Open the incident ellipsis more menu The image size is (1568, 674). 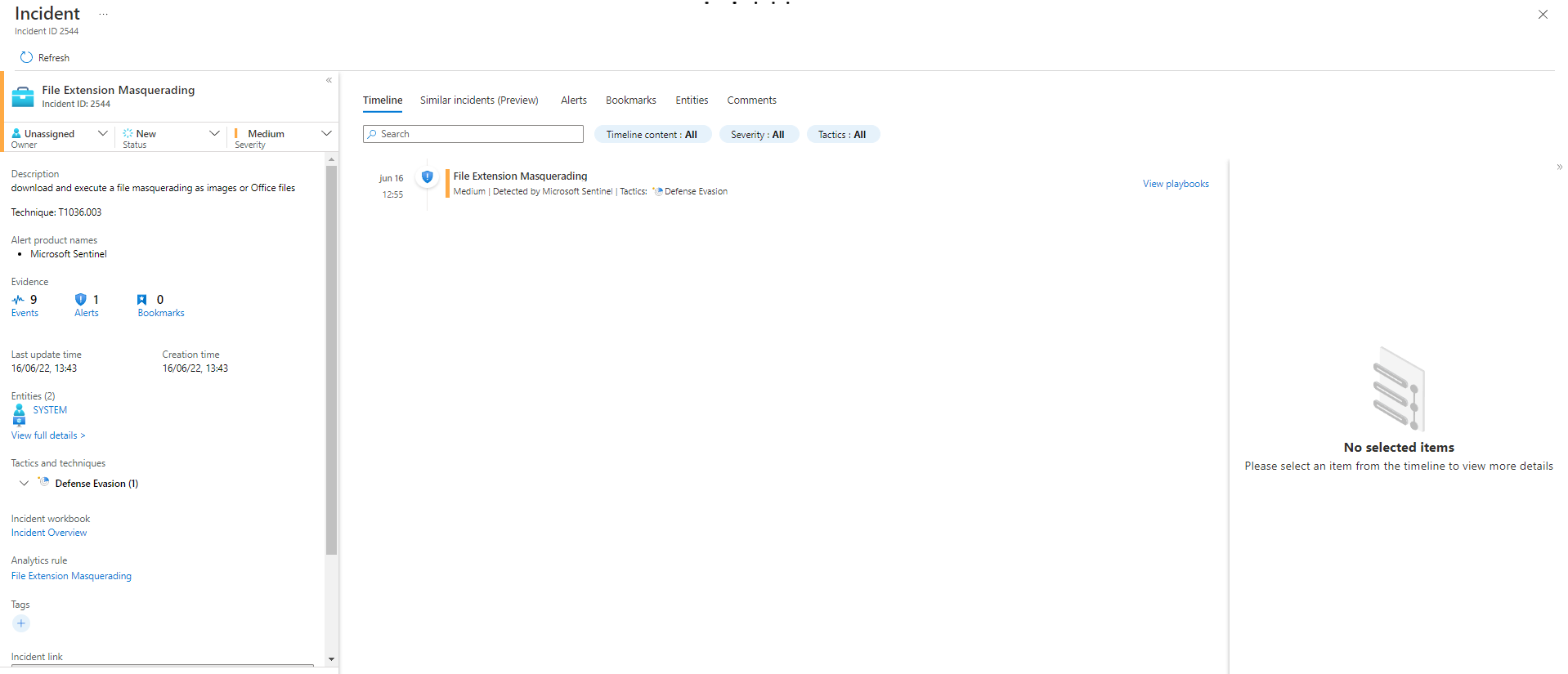[104, 15]
